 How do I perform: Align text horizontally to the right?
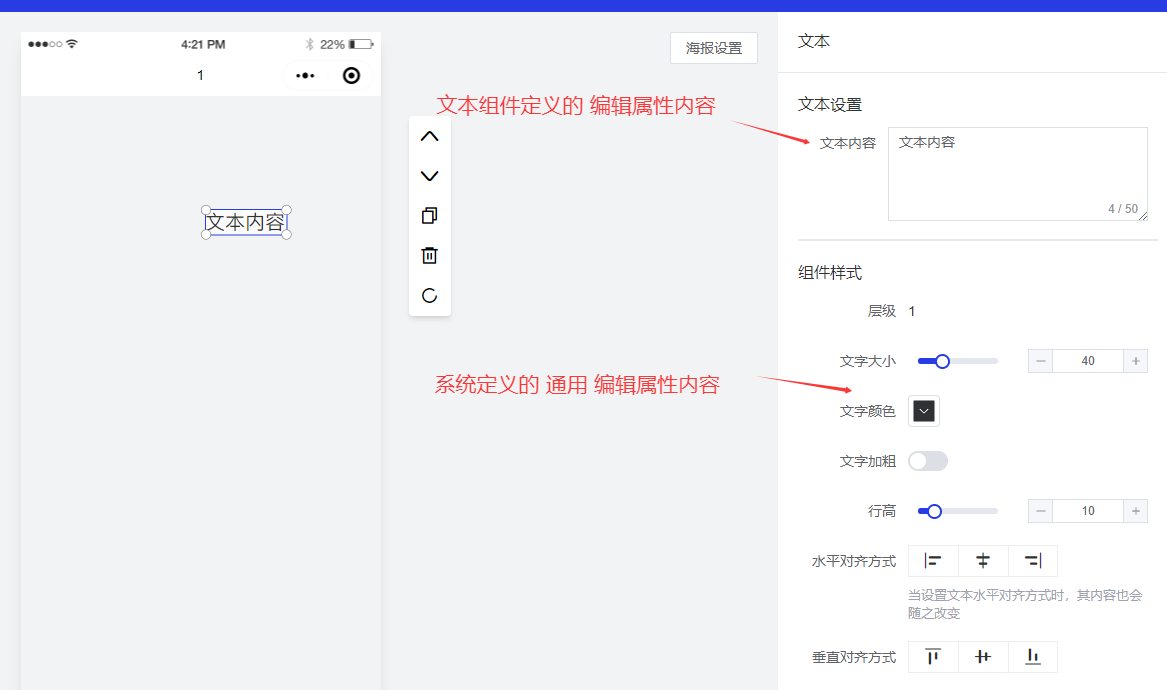(x=1033, y=561)
